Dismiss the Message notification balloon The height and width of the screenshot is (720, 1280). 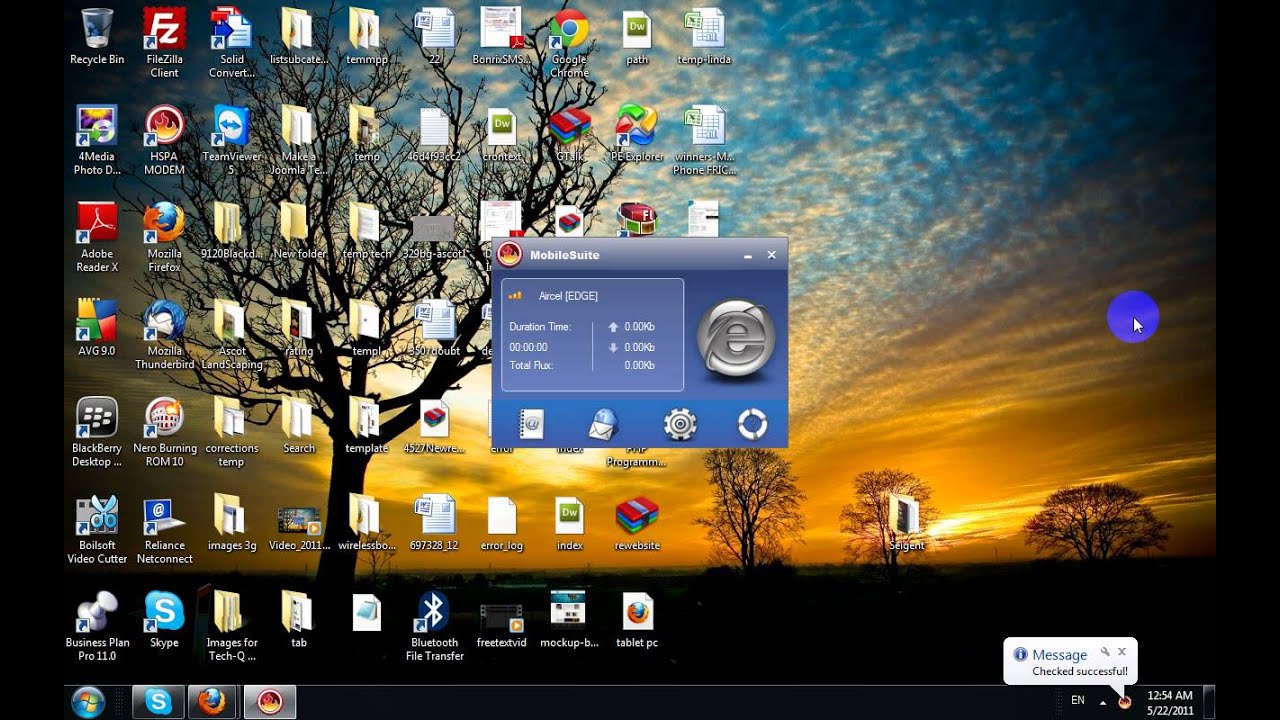1122,652
